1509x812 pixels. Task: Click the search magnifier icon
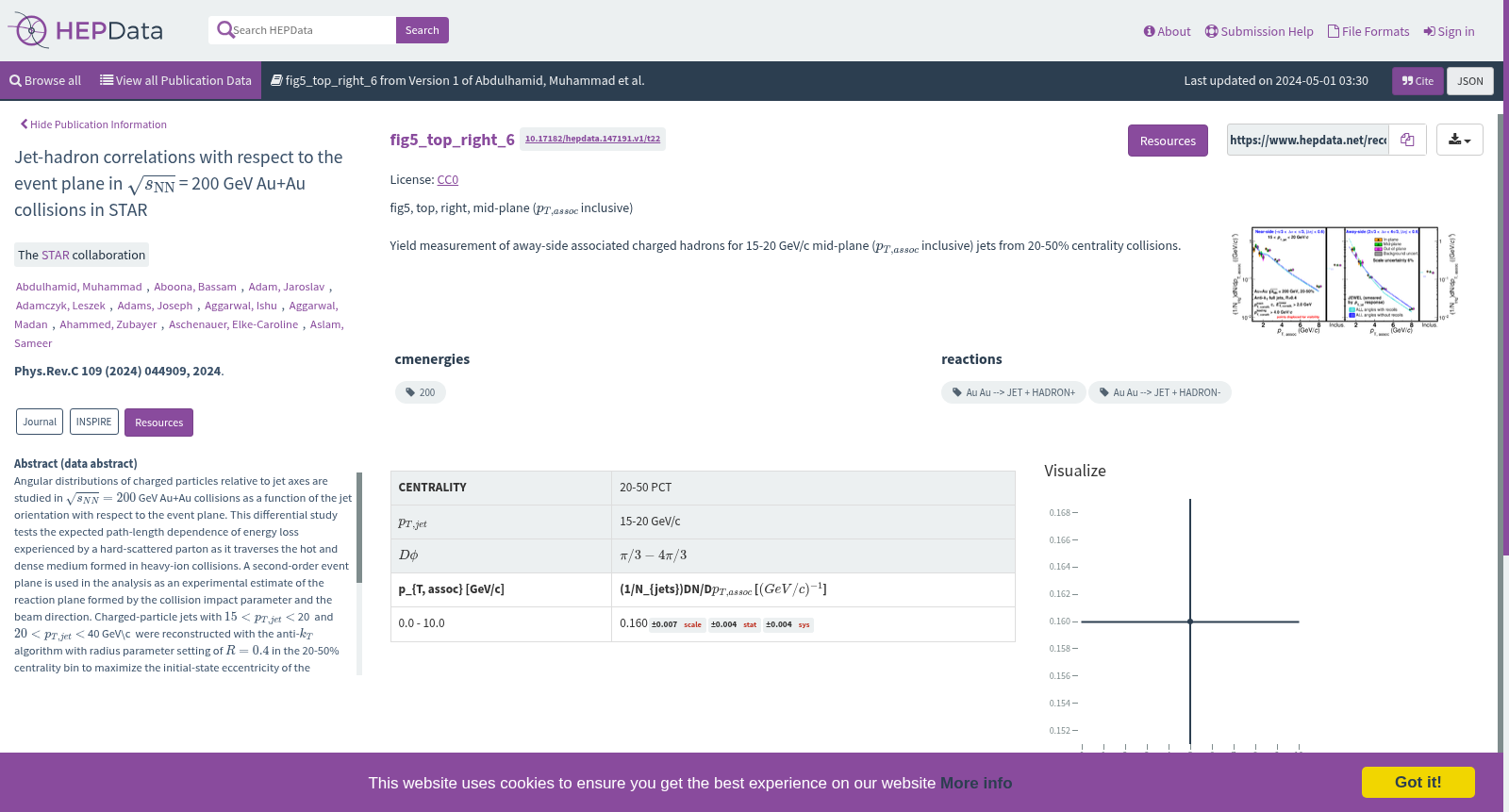click(x=224, y=30)
